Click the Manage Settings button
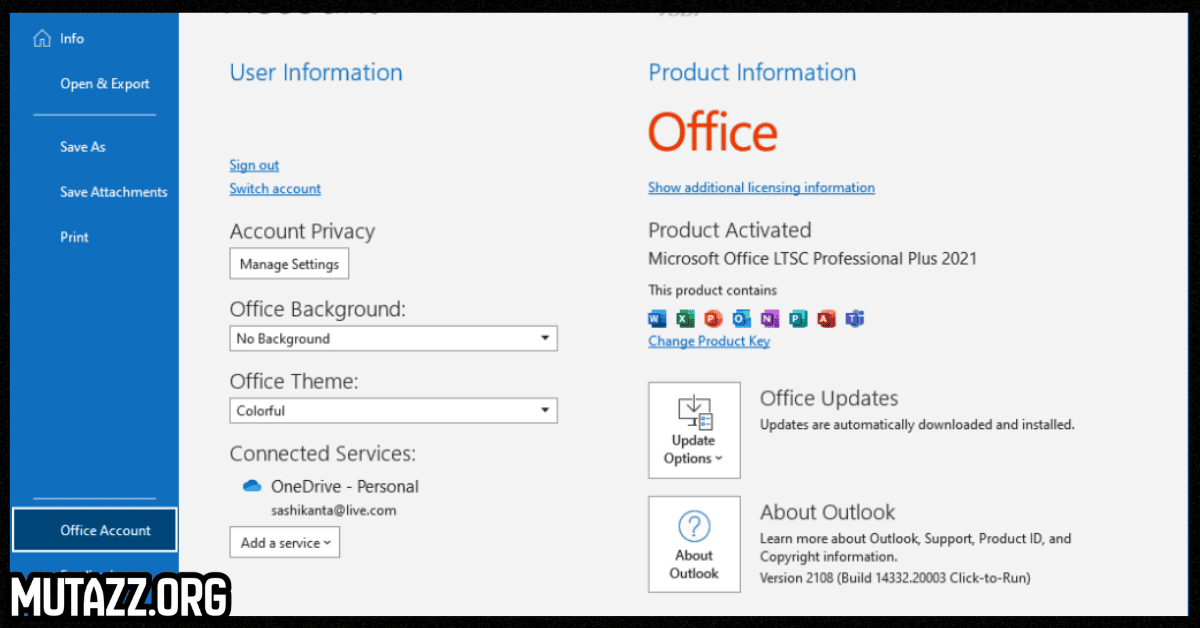The height and width of the screenshot is (628, 1200). (x=289, y=265)
